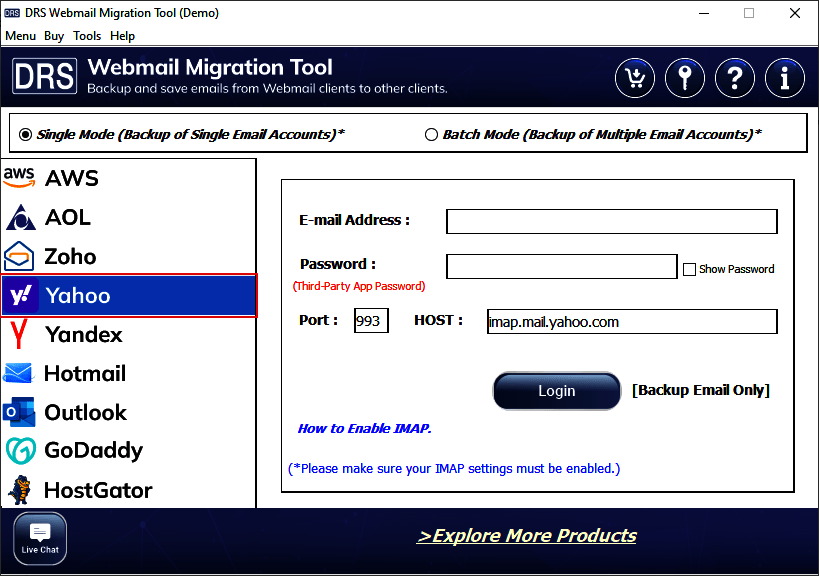Focus the E-mail Address input field
The width and height of the screenshot is (819, 576).
click(611, 221)
